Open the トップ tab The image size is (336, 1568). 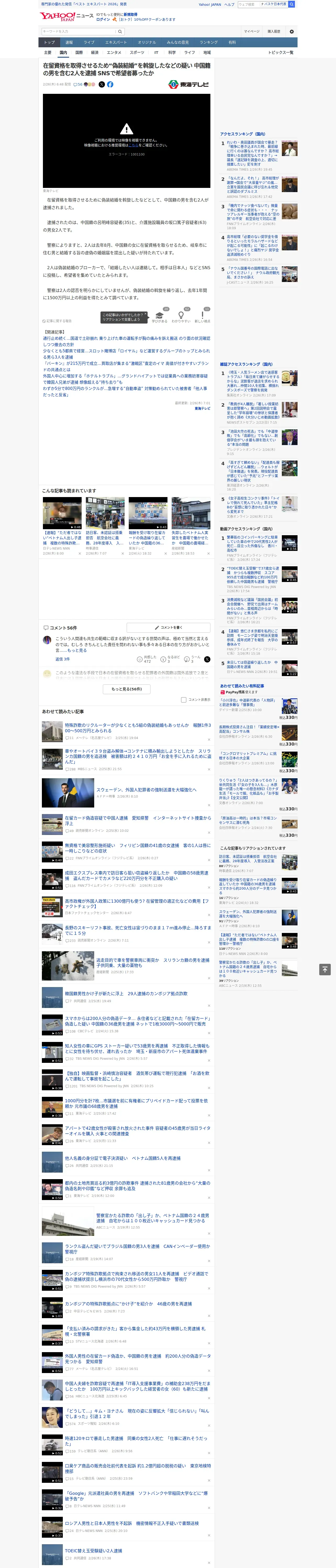point(49,43)
